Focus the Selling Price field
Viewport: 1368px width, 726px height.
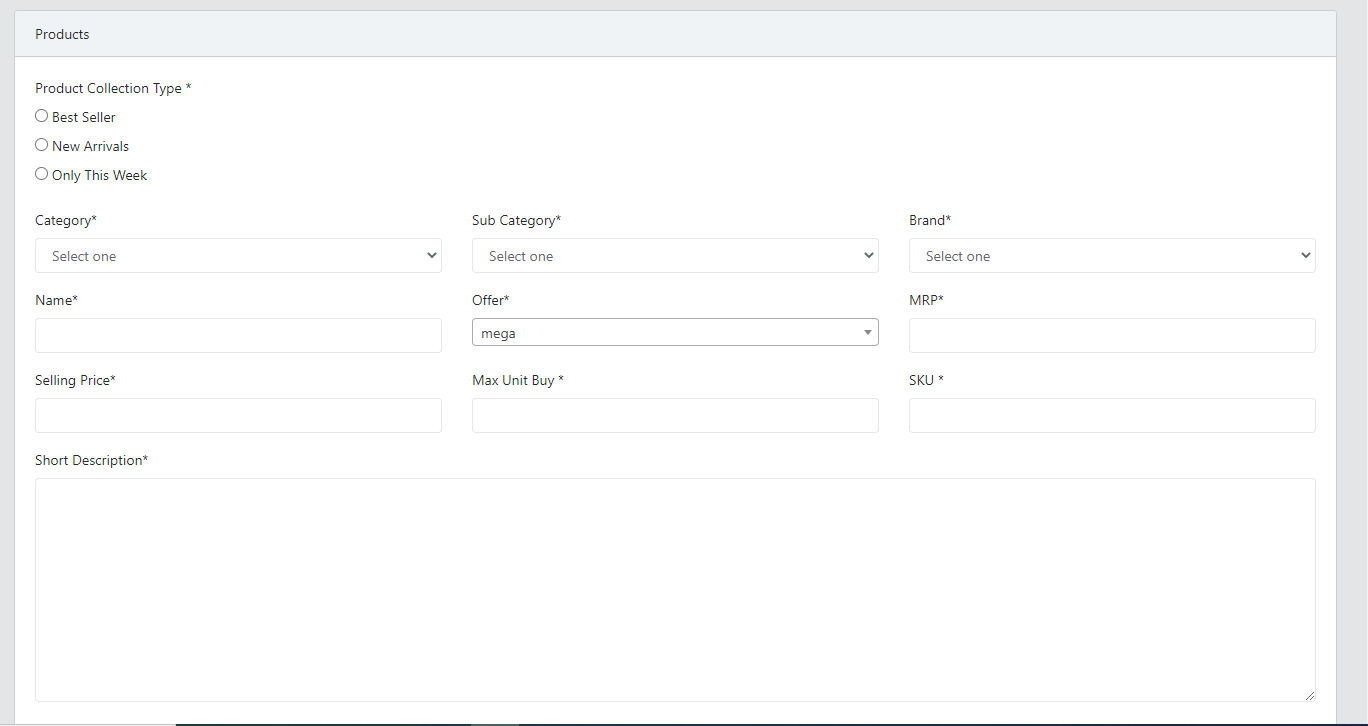[x=238, y=416]
